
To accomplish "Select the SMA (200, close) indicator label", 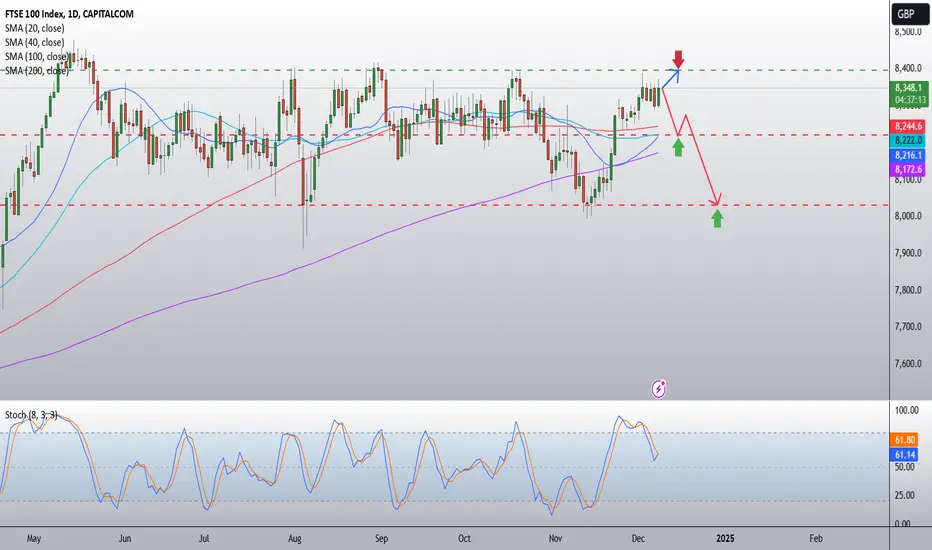I will tap(37, 71).
